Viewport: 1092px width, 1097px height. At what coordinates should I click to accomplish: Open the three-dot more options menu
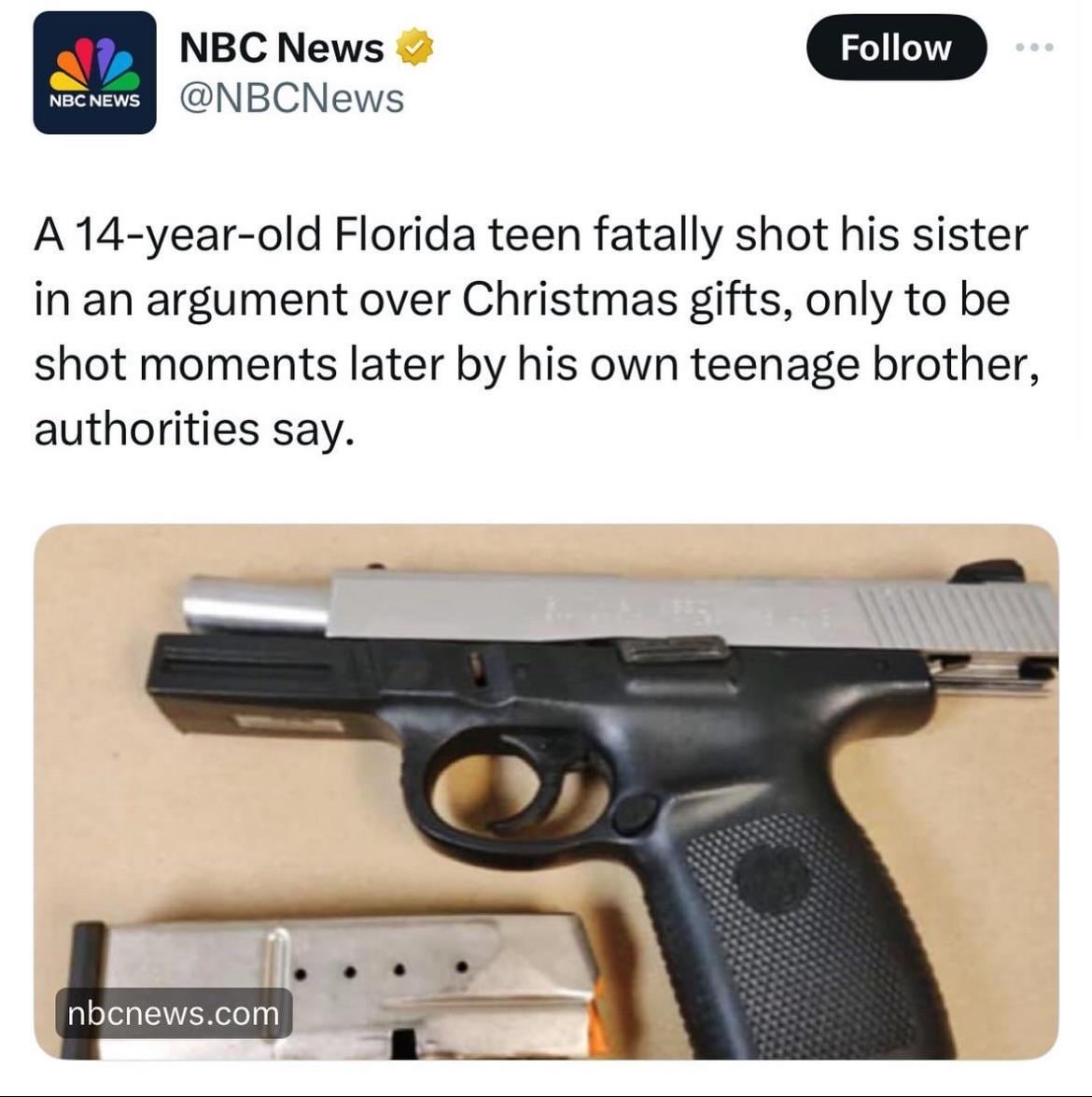tap(1034, 47)
